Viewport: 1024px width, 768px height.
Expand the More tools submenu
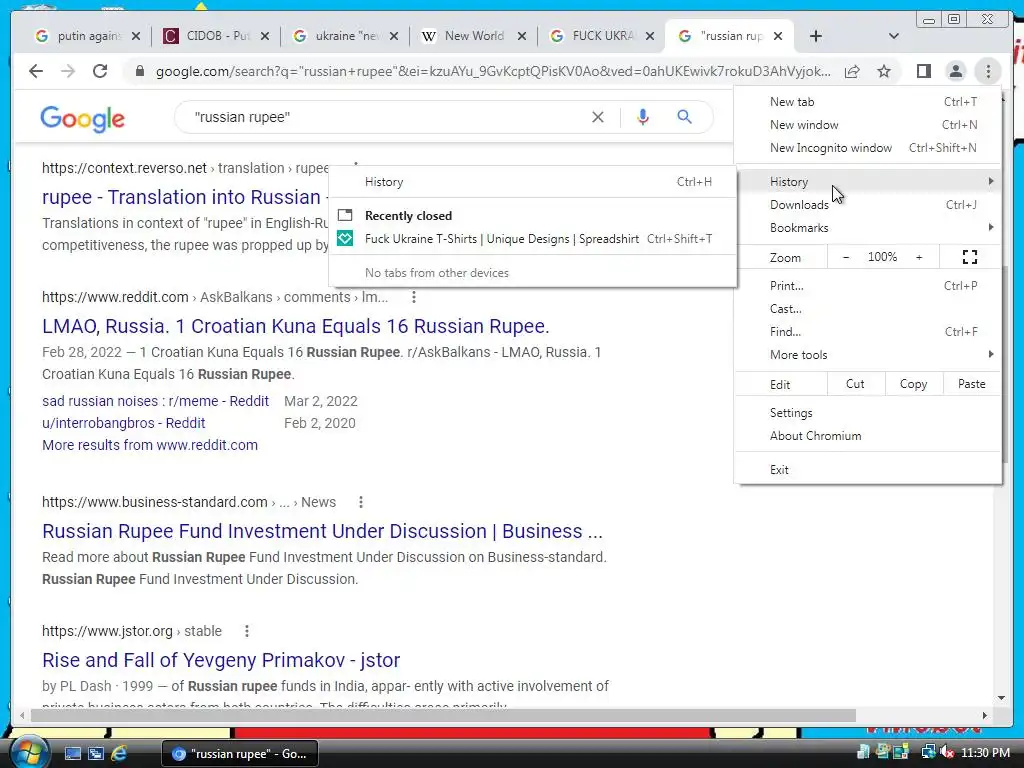867,355
